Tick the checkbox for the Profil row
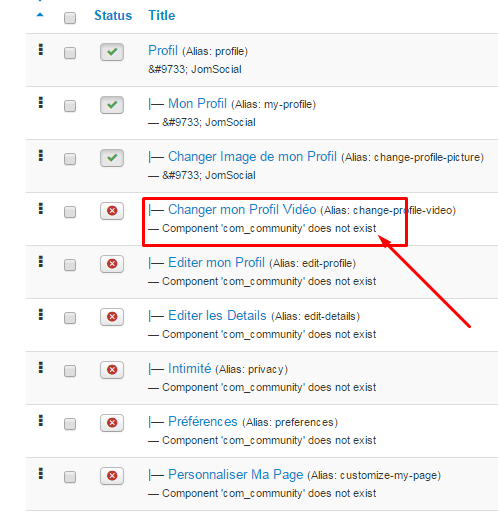The width and height of the screenshot is (498, 514). (70, 53)
